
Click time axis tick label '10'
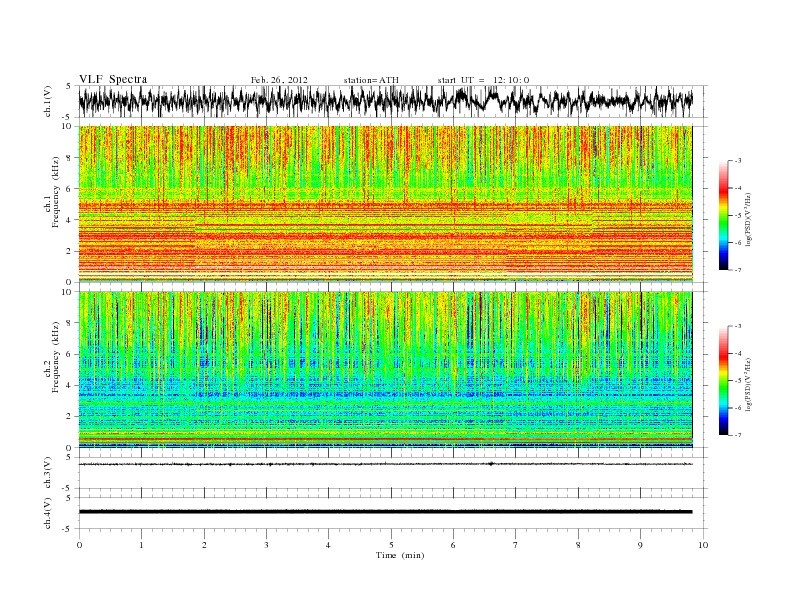click(x=703, y=545)
